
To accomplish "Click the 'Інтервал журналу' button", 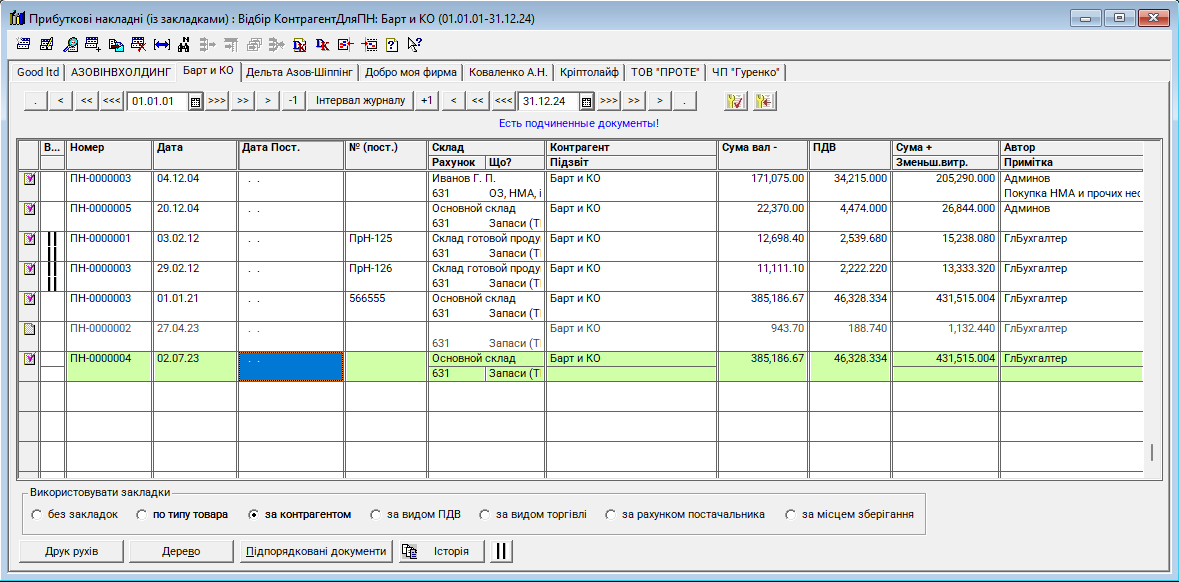I will pyautogui.click(x=360, y=101).
